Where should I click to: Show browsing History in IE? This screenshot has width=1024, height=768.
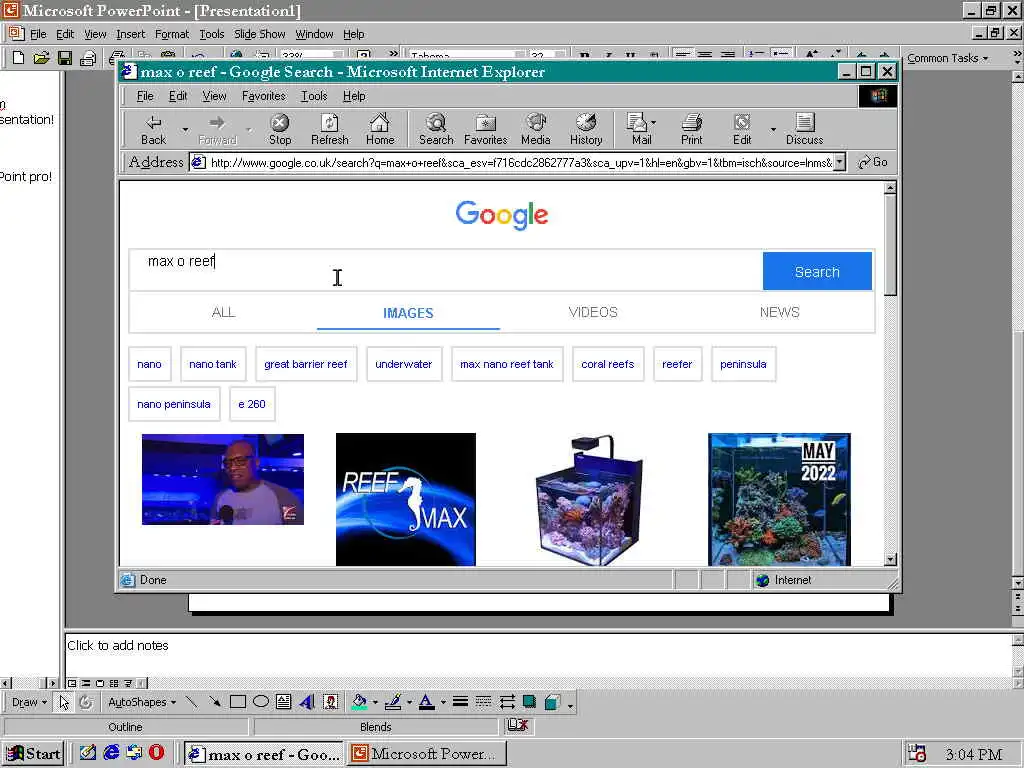pos(586,129)
